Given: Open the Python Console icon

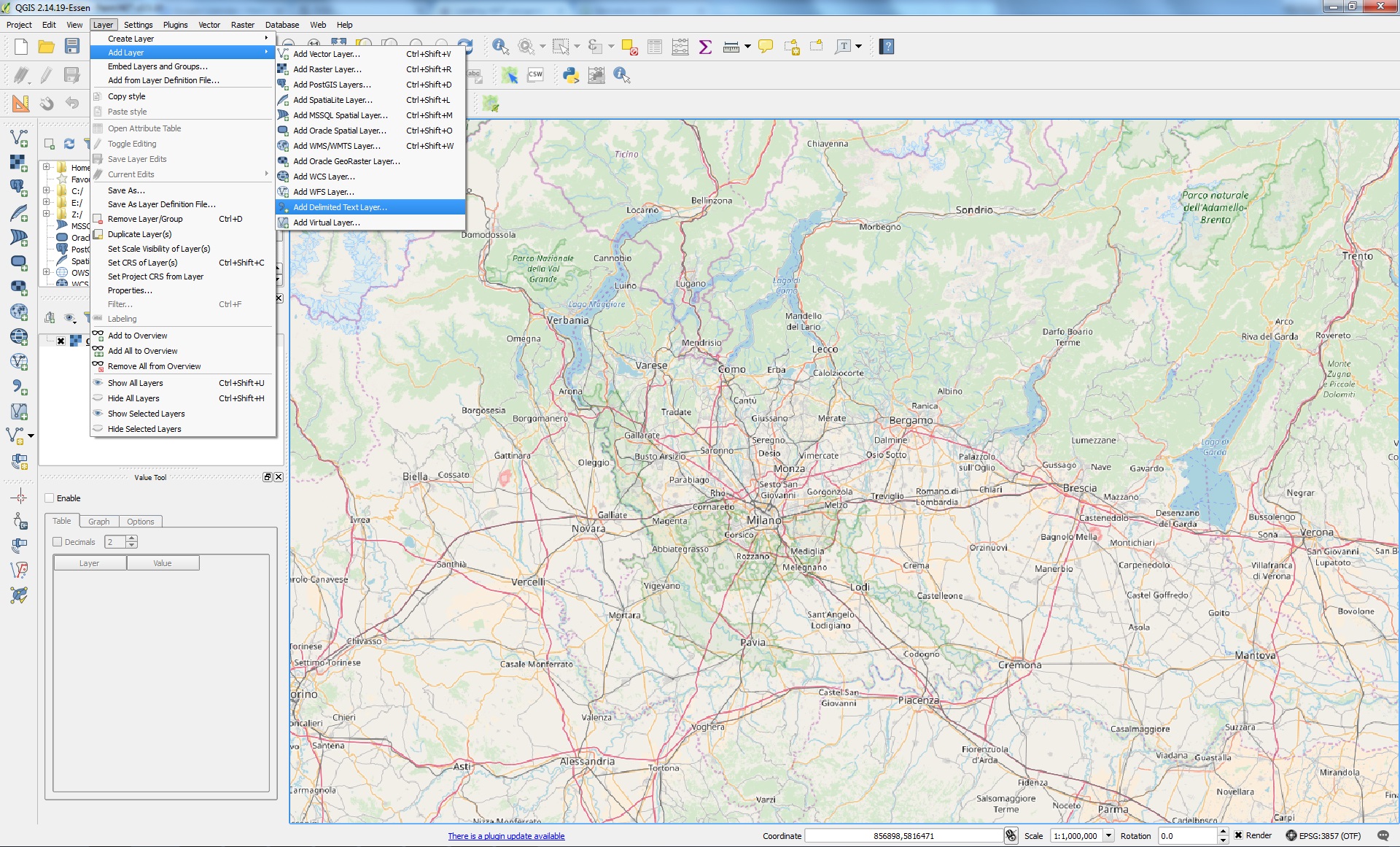Looking at the screenshot, I should tap(571, 74).
